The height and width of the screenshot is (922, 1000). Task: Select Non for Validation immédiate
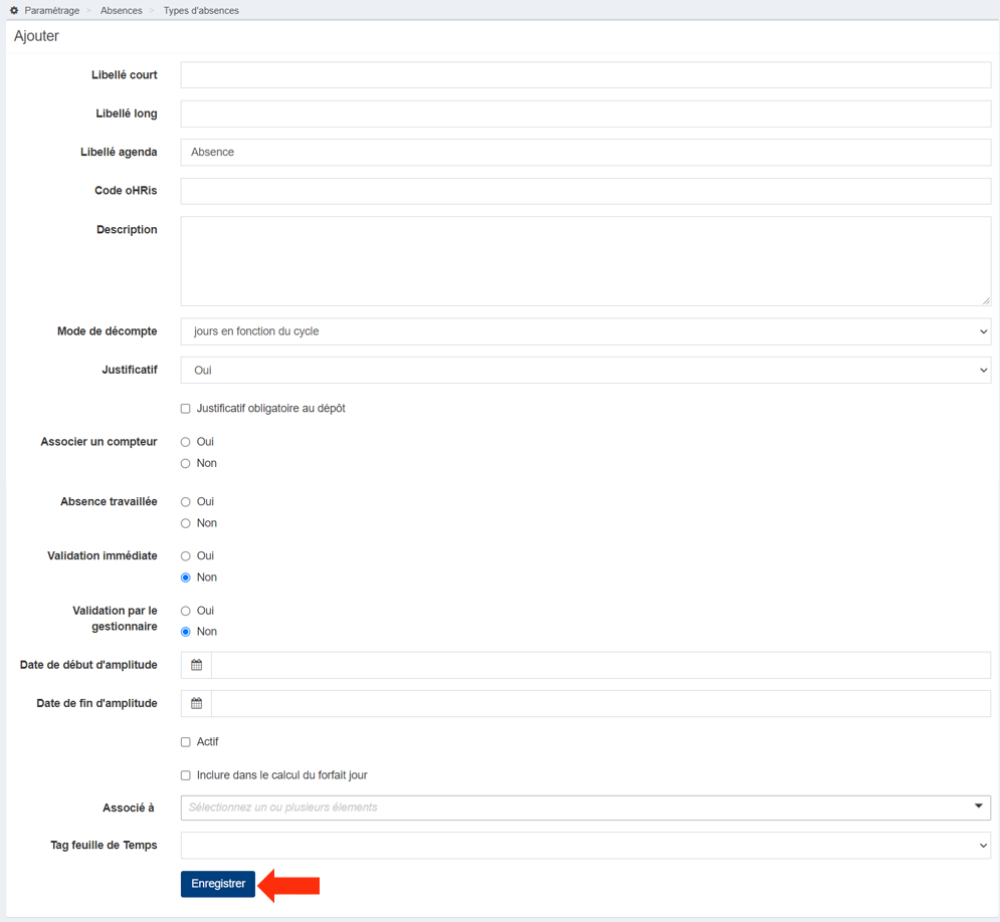point(186,578)
